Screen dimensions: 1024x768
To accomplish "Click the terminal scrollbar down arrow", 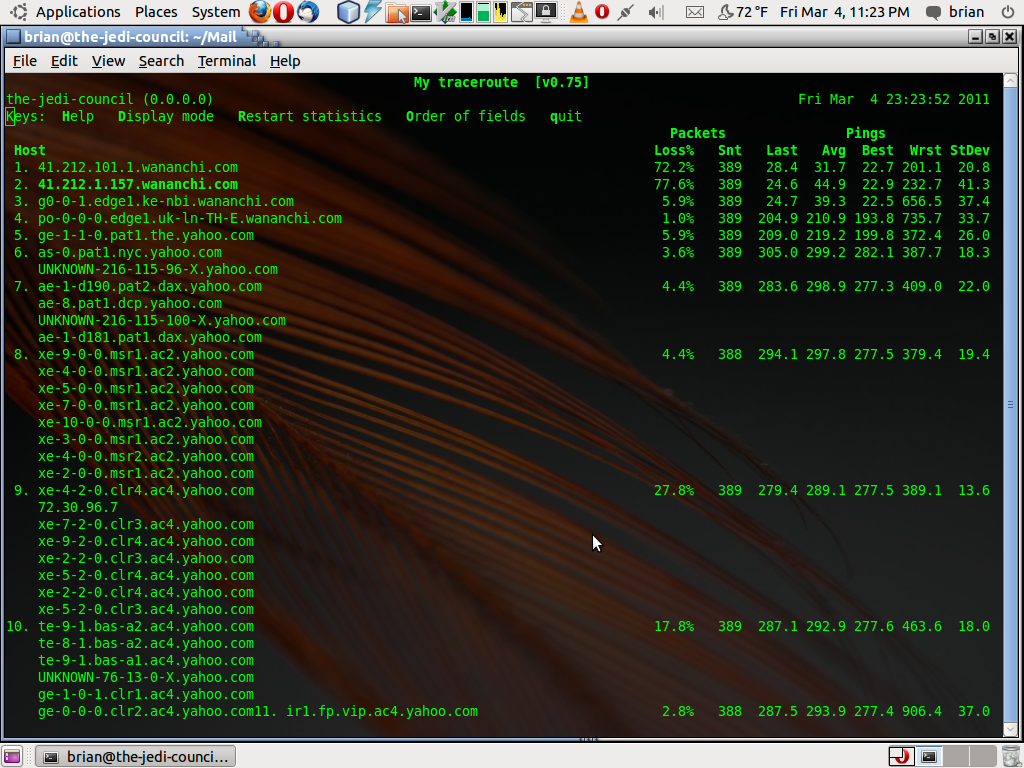I will (1010, 730).
